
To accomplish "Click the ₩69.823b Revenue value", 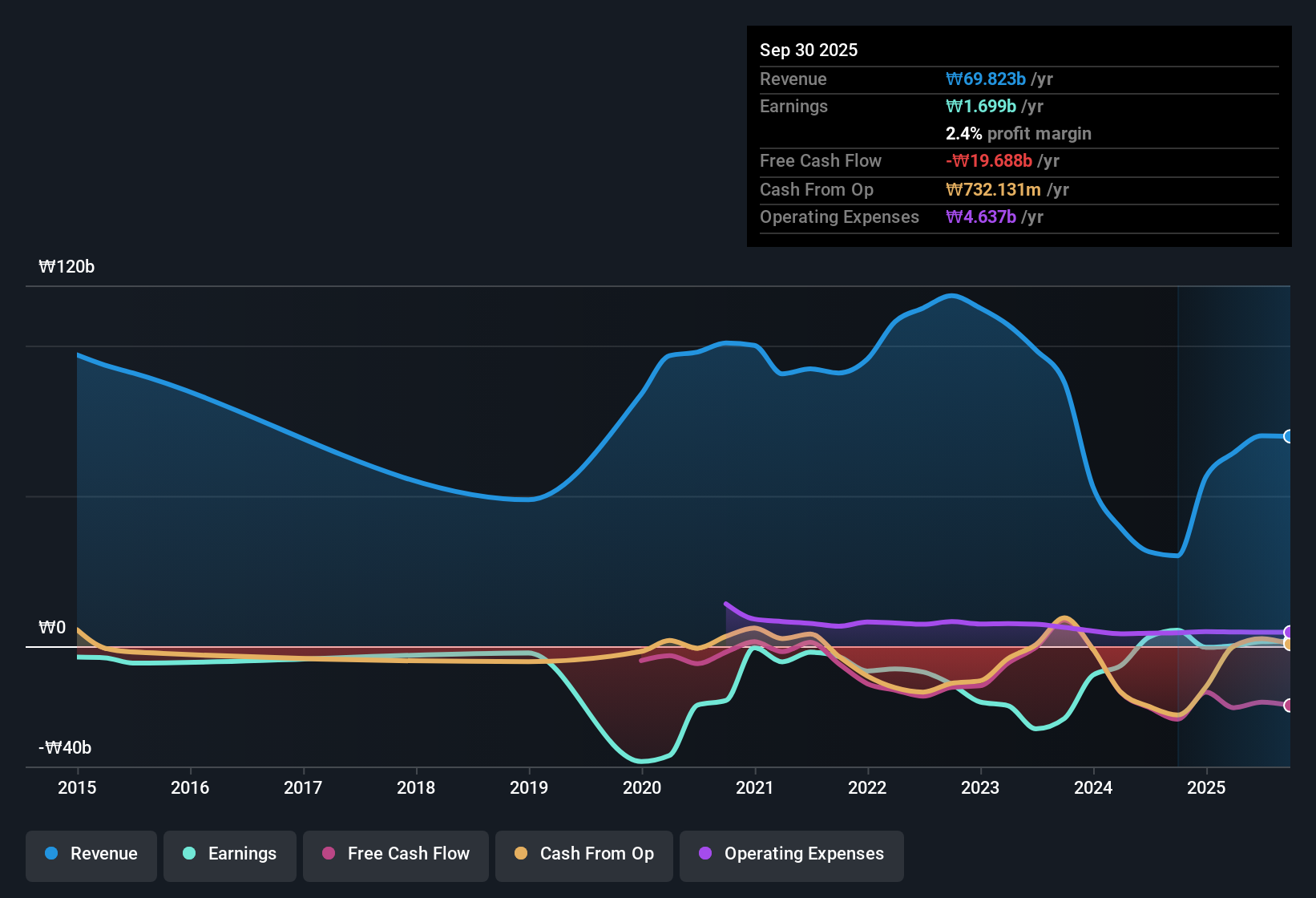I will click(987, 79).
